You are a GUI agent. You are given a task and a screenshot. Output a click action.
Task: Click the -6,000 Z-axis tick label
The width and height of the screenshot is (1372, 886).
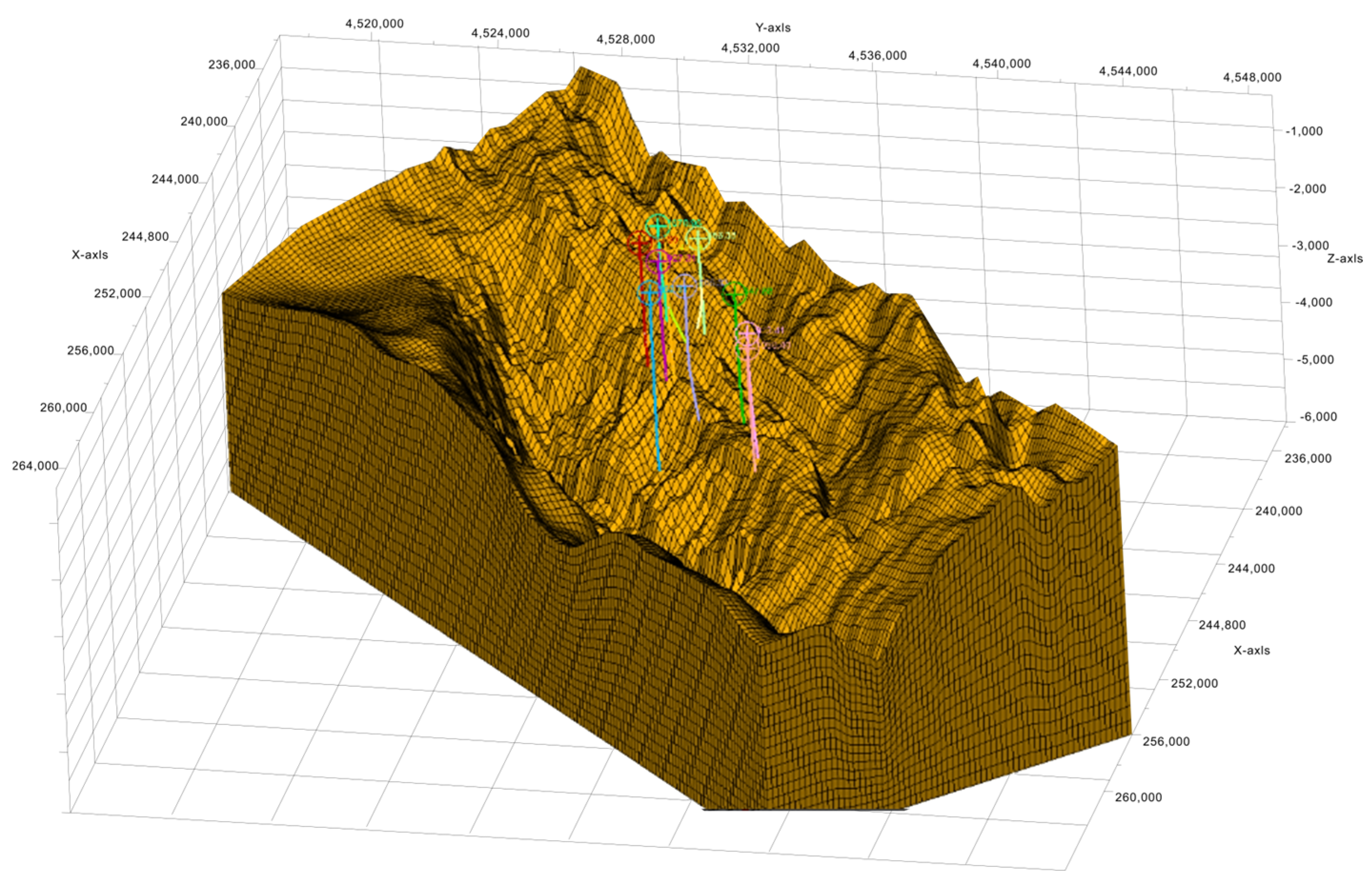tap(1318, 416)
